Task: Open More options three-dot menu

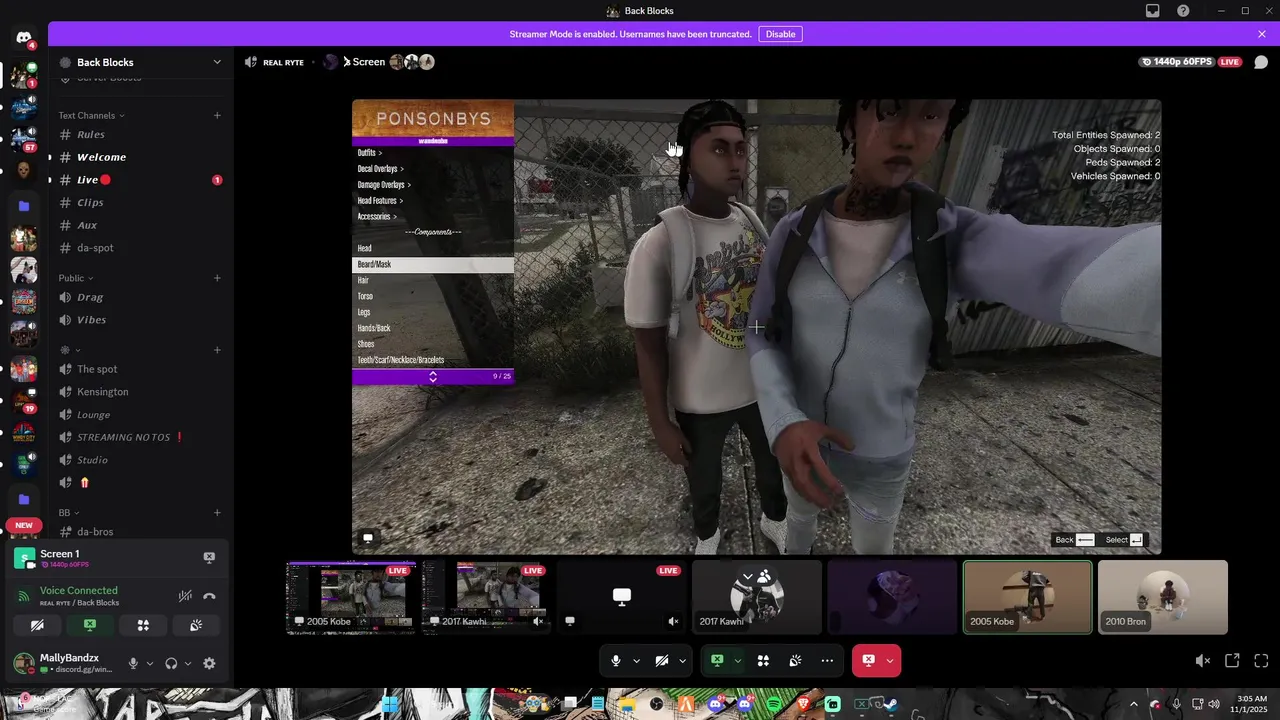Action: coord(827,660)
